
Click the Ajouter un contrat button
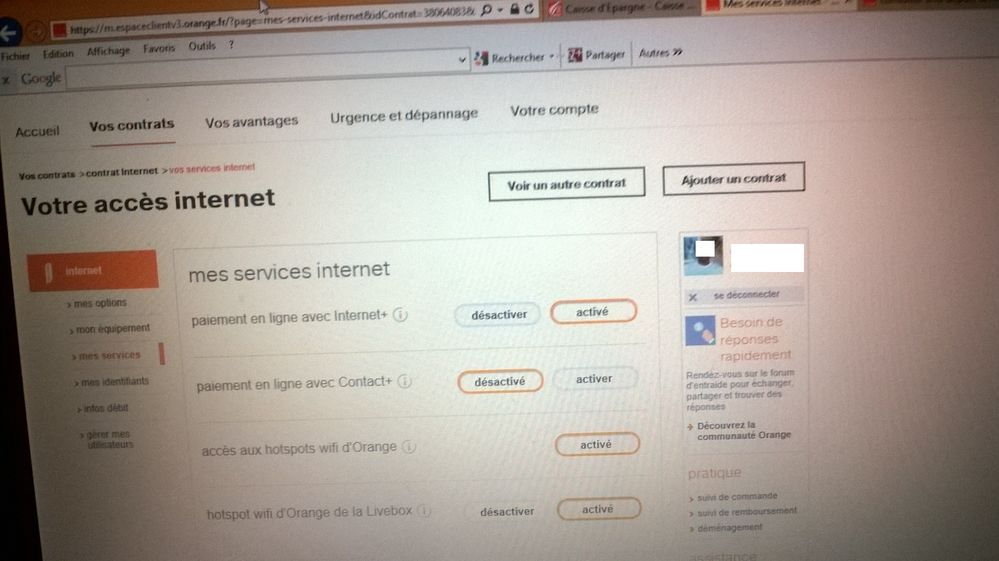tap(733, 179)
